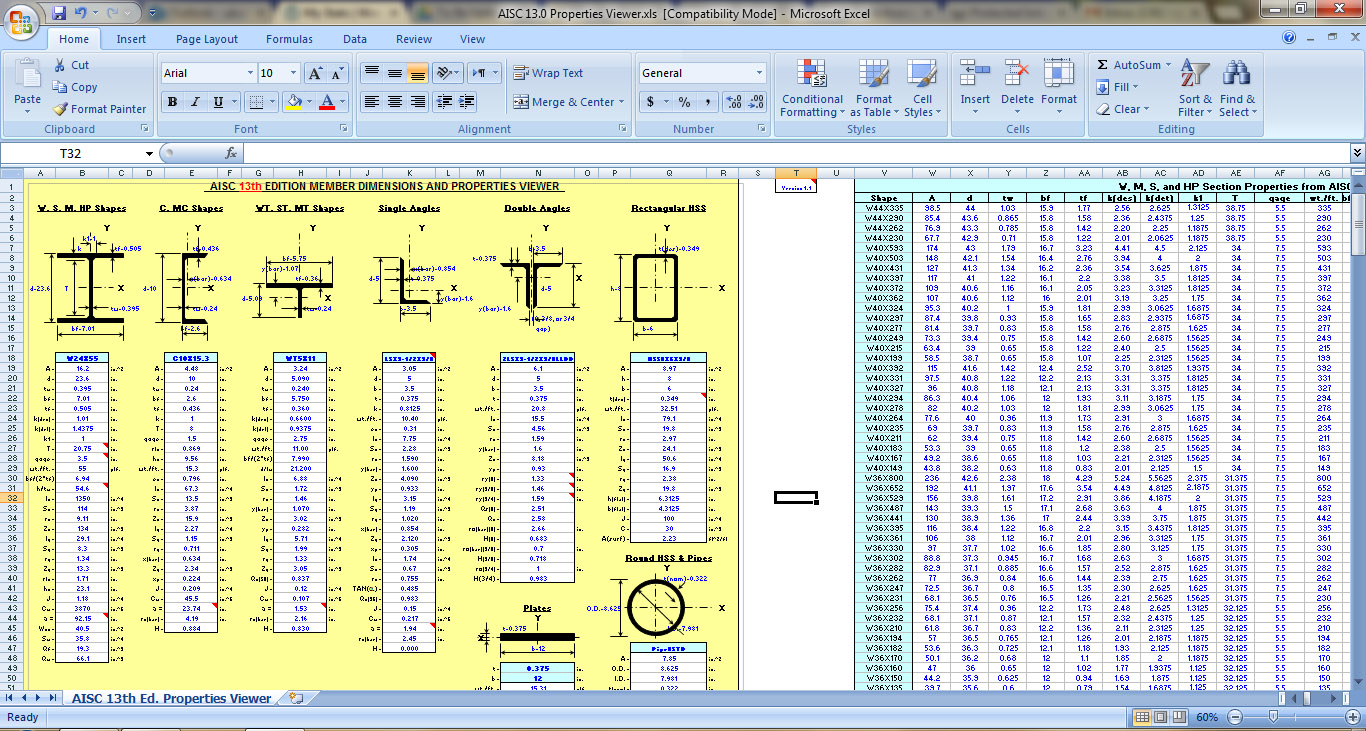Click the Insert cells icon
The width and height of the screenshot is (1366, 731).
[975, 74]
